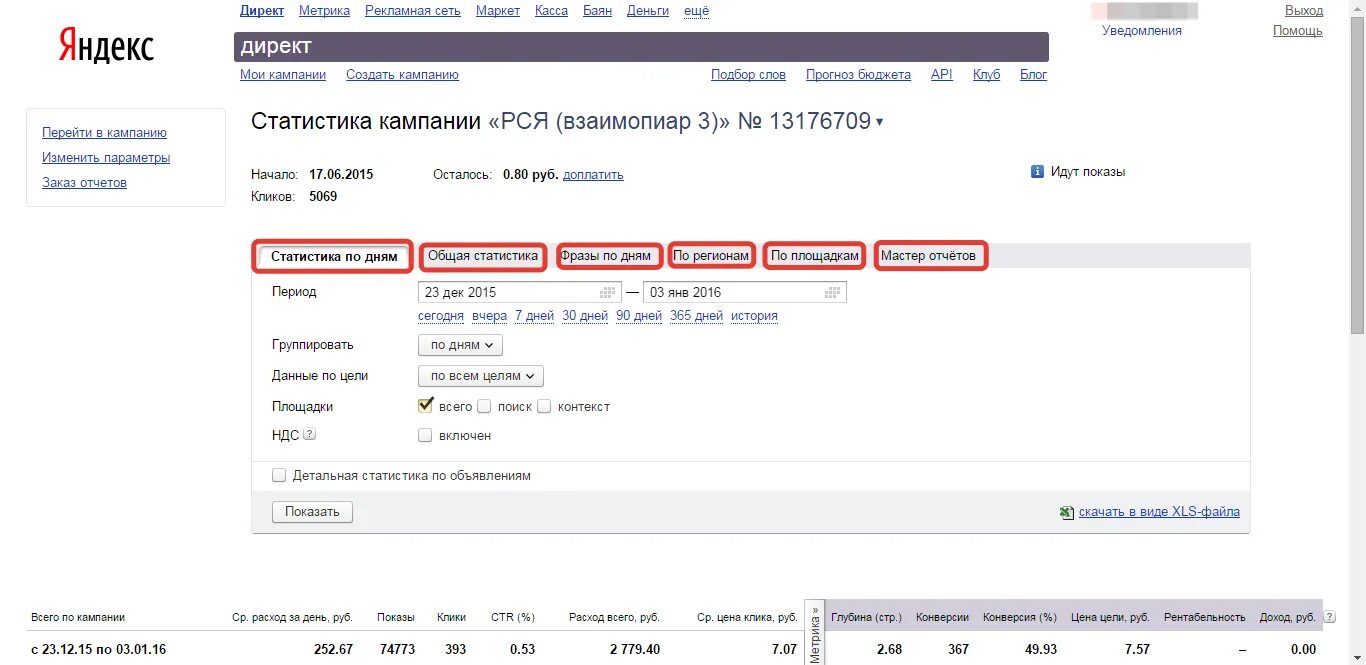Open Группировать по дням dropdown
This screenshot has width=1366, height=665.
[x=460, y=345]
